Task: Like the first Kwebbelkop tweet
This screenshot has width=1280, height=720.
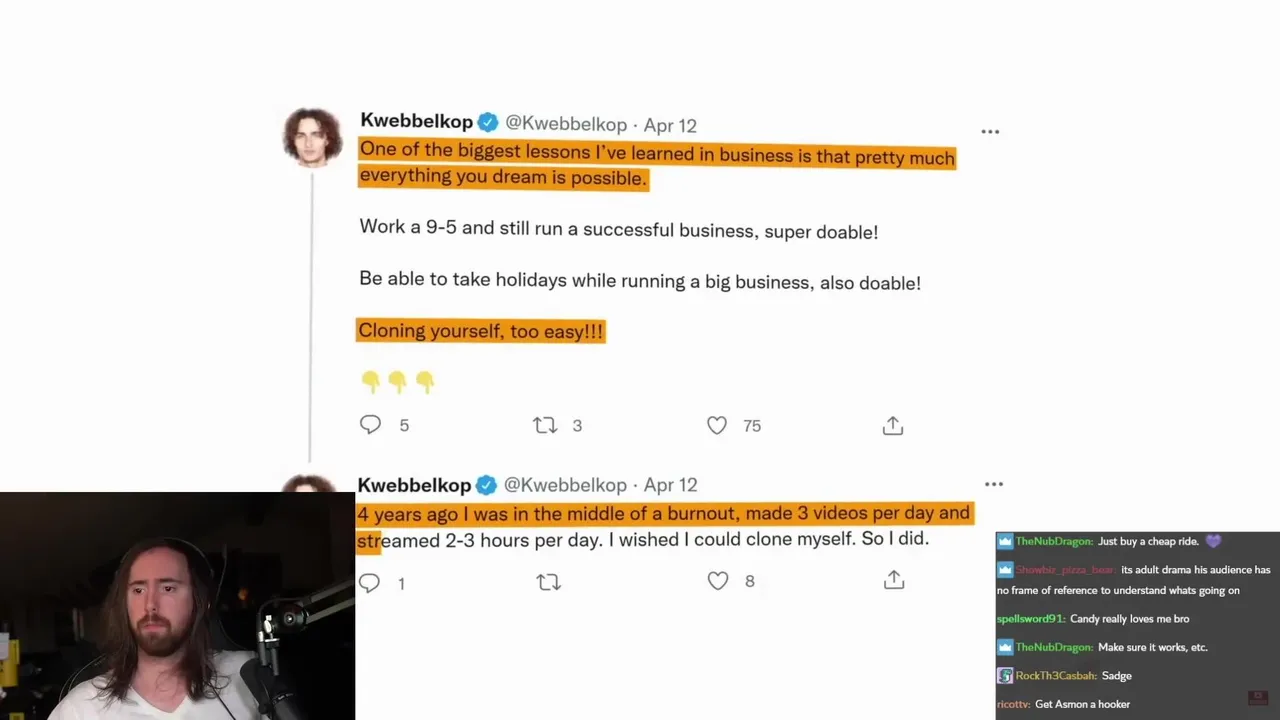Action: click(717, 425)
